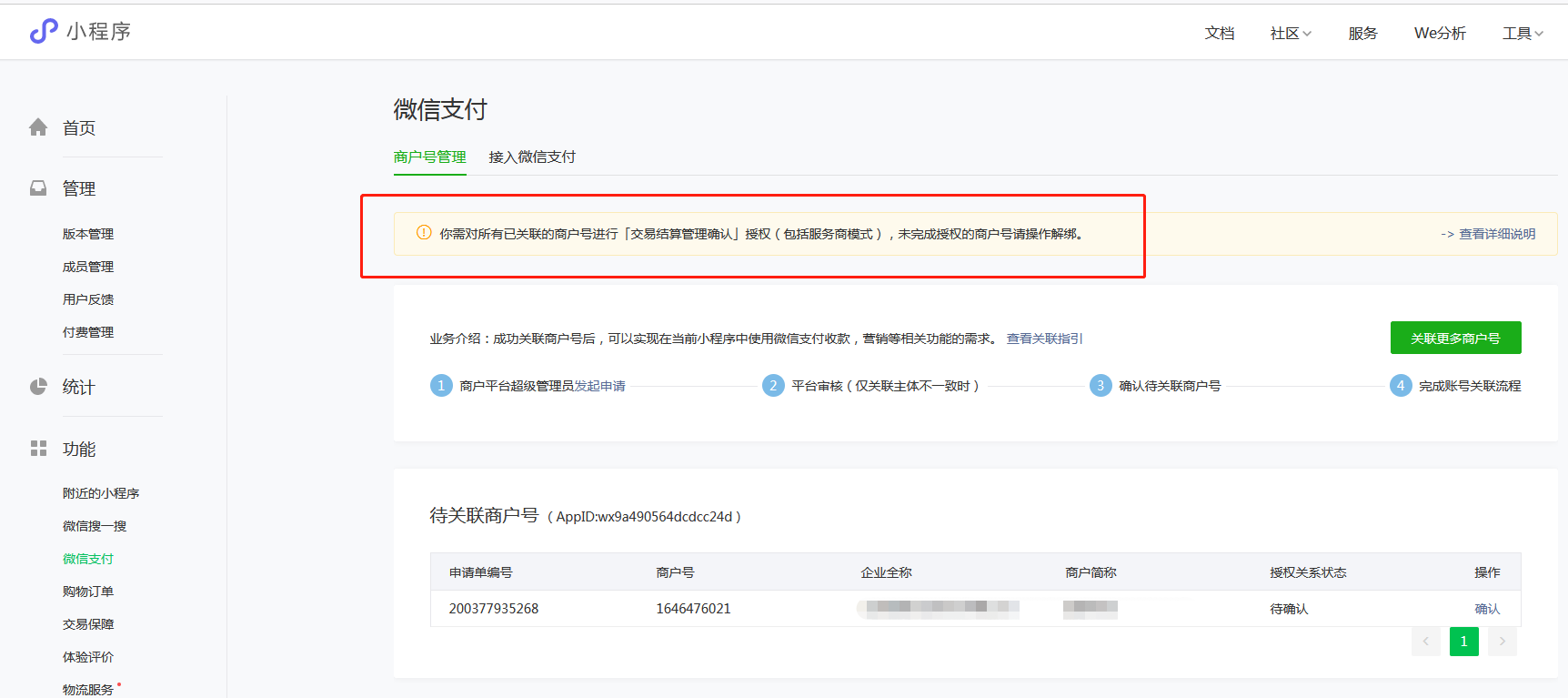Open 统计 section in the sidebar
Screen dimensions: 1568x698
79,388
